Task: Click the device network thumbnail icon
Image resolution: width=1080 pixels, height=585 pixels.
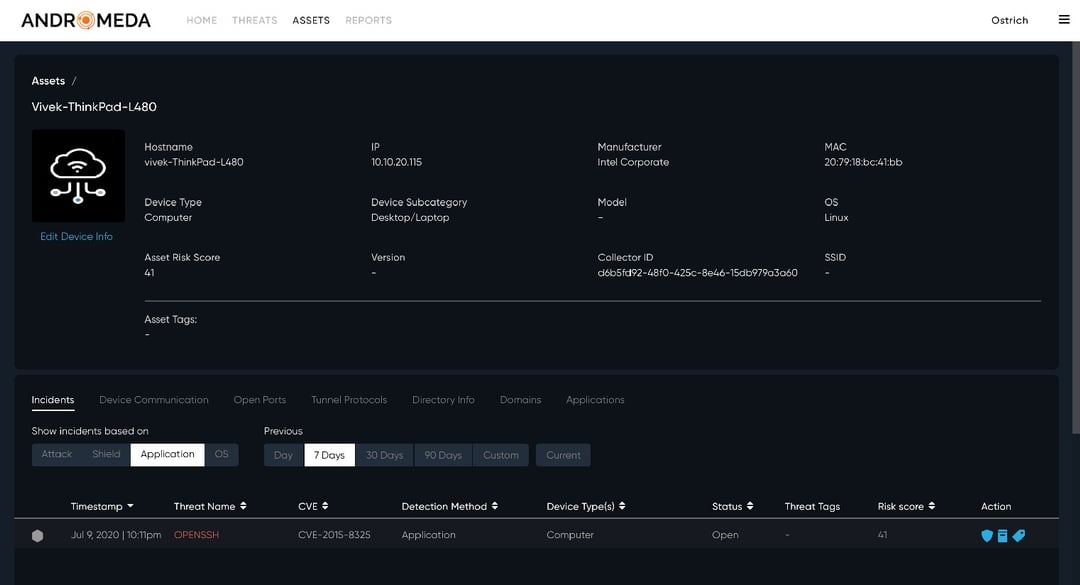Action: pyautogui.click(x=79, y=175)
